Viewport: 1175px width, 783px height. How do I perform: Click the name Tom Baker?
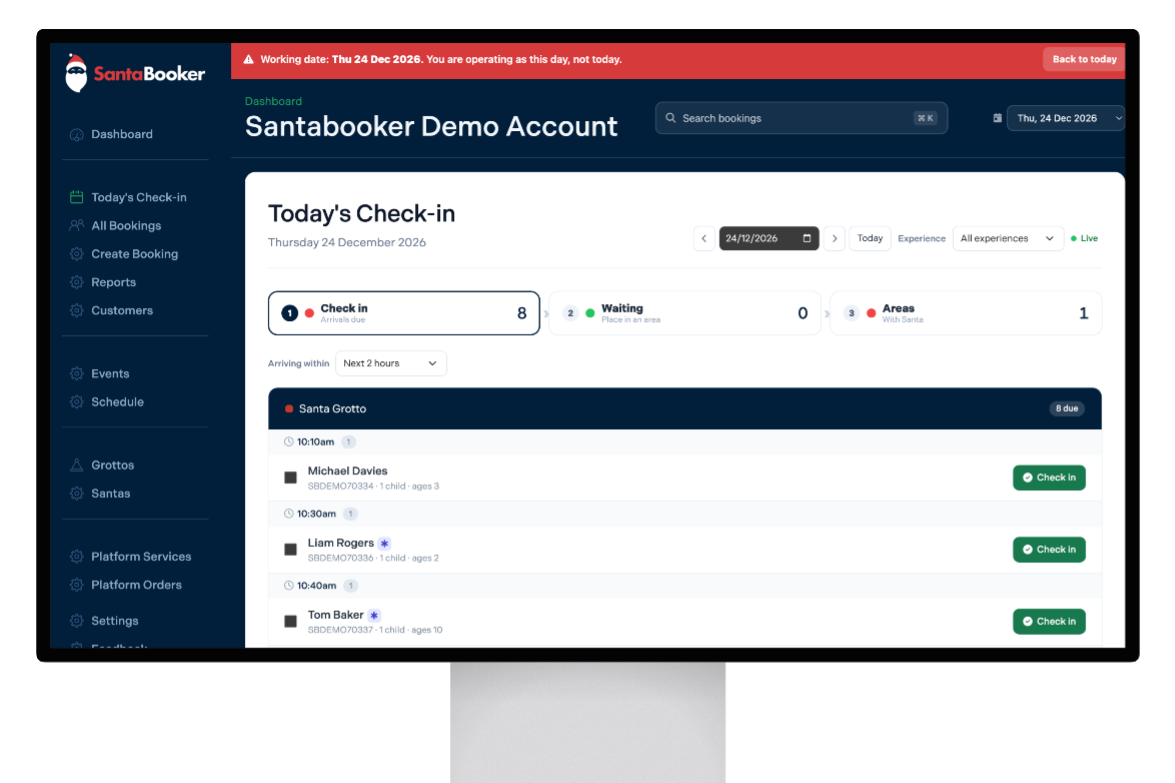point(336,615)
